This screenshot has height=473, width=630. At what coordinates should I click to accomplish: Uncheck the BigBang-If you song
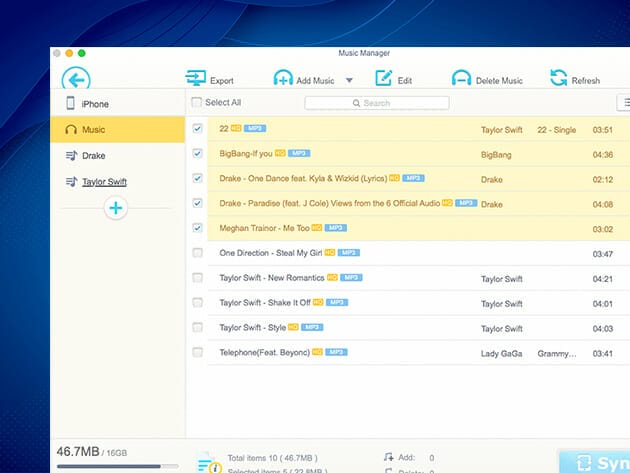197,154
